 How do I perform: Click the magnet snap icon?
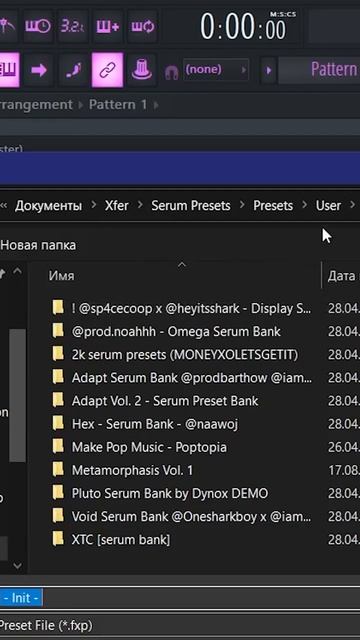(171, 72)
